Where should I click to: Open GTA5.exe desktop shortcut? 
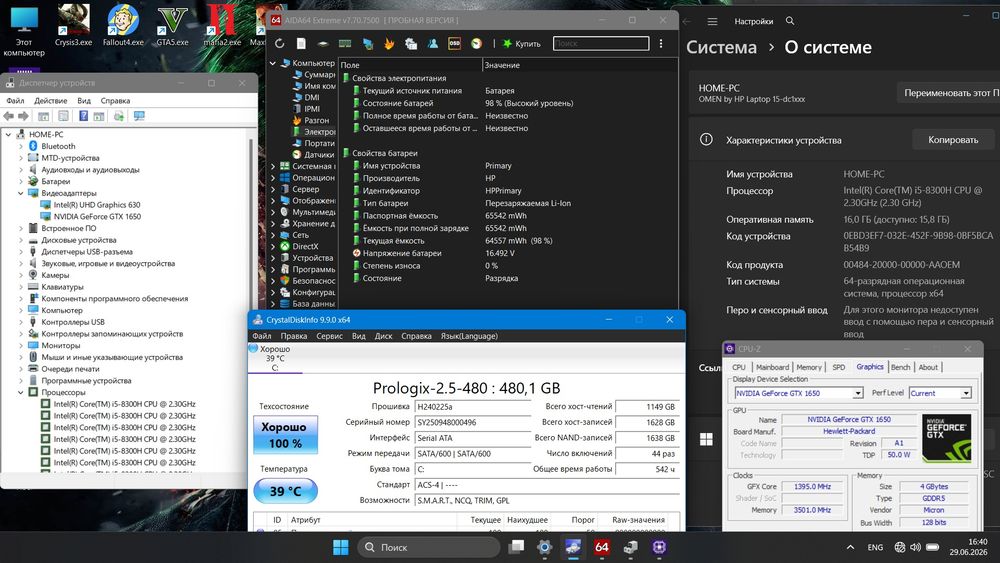coord(172,24)
